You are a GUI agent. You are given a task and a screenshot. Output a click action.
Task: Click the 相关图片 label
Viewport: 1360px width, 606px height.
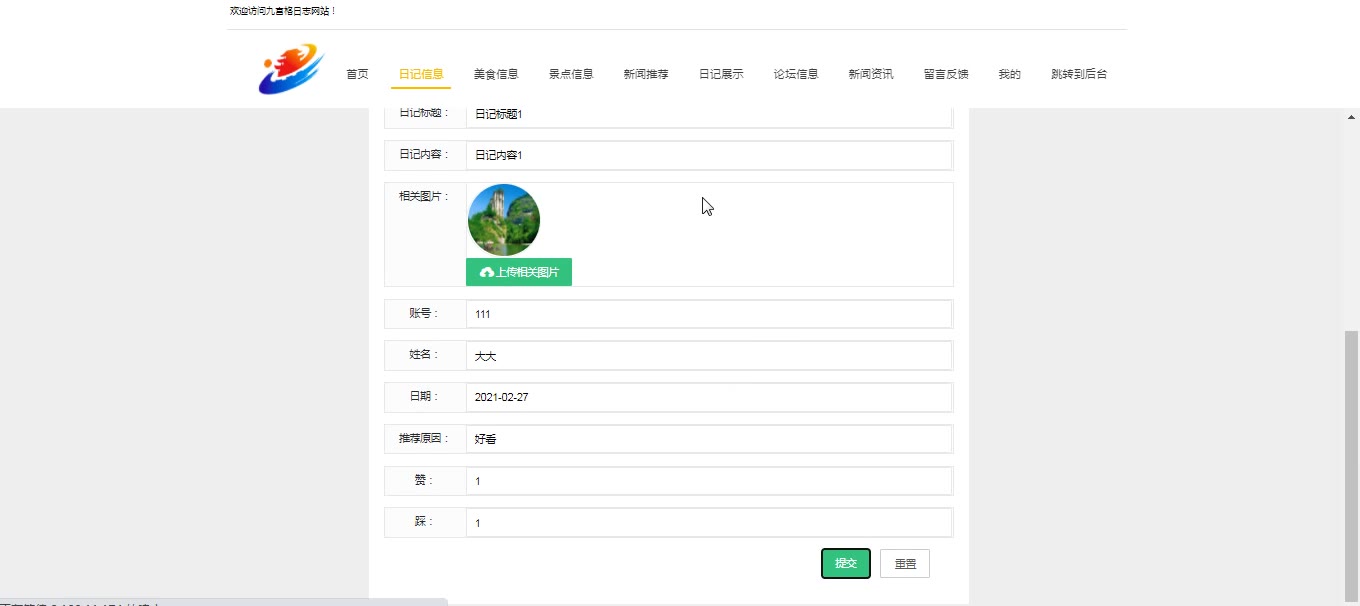425,196
